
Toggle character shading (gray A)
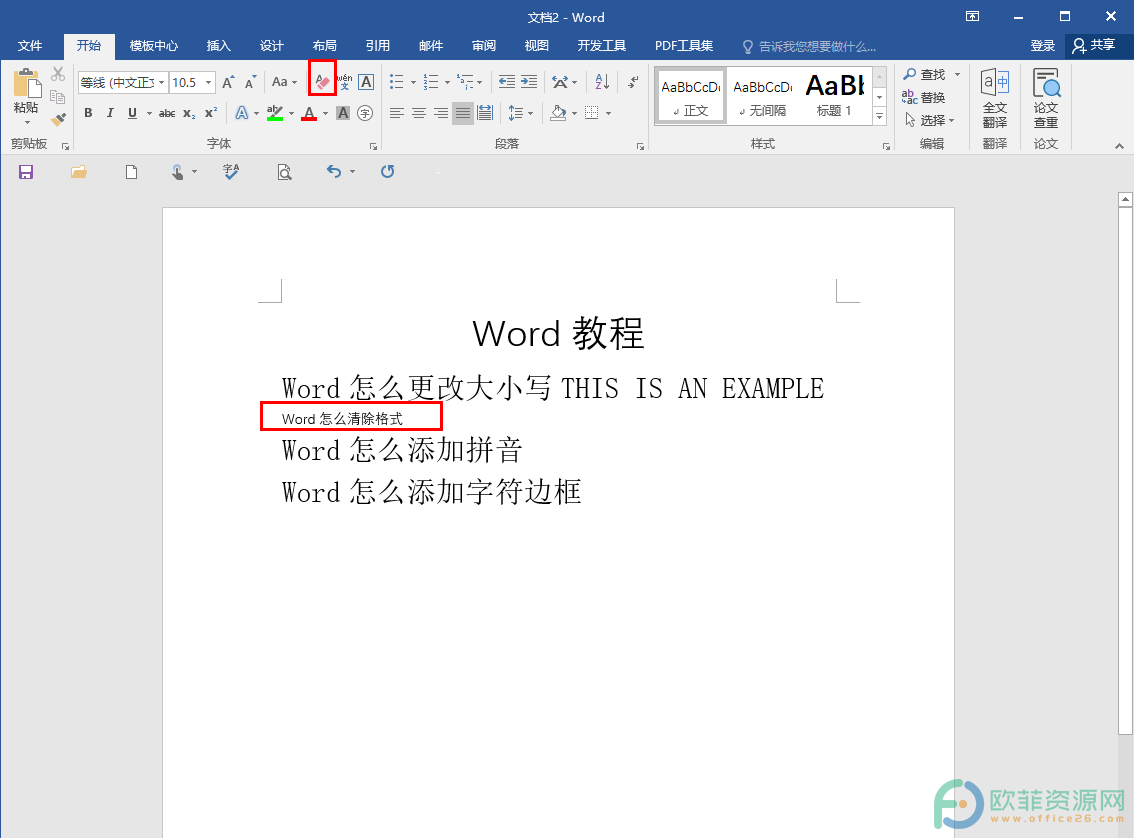point(343,113)
